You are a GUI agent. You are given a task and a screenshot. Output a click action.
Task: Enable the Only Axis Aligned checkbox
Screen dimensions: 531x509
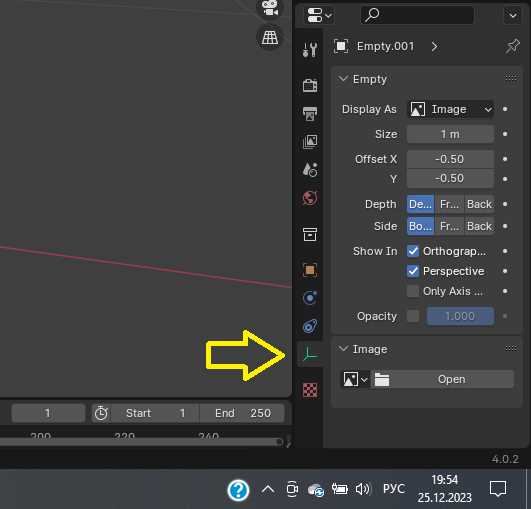(x=413, y=291)
